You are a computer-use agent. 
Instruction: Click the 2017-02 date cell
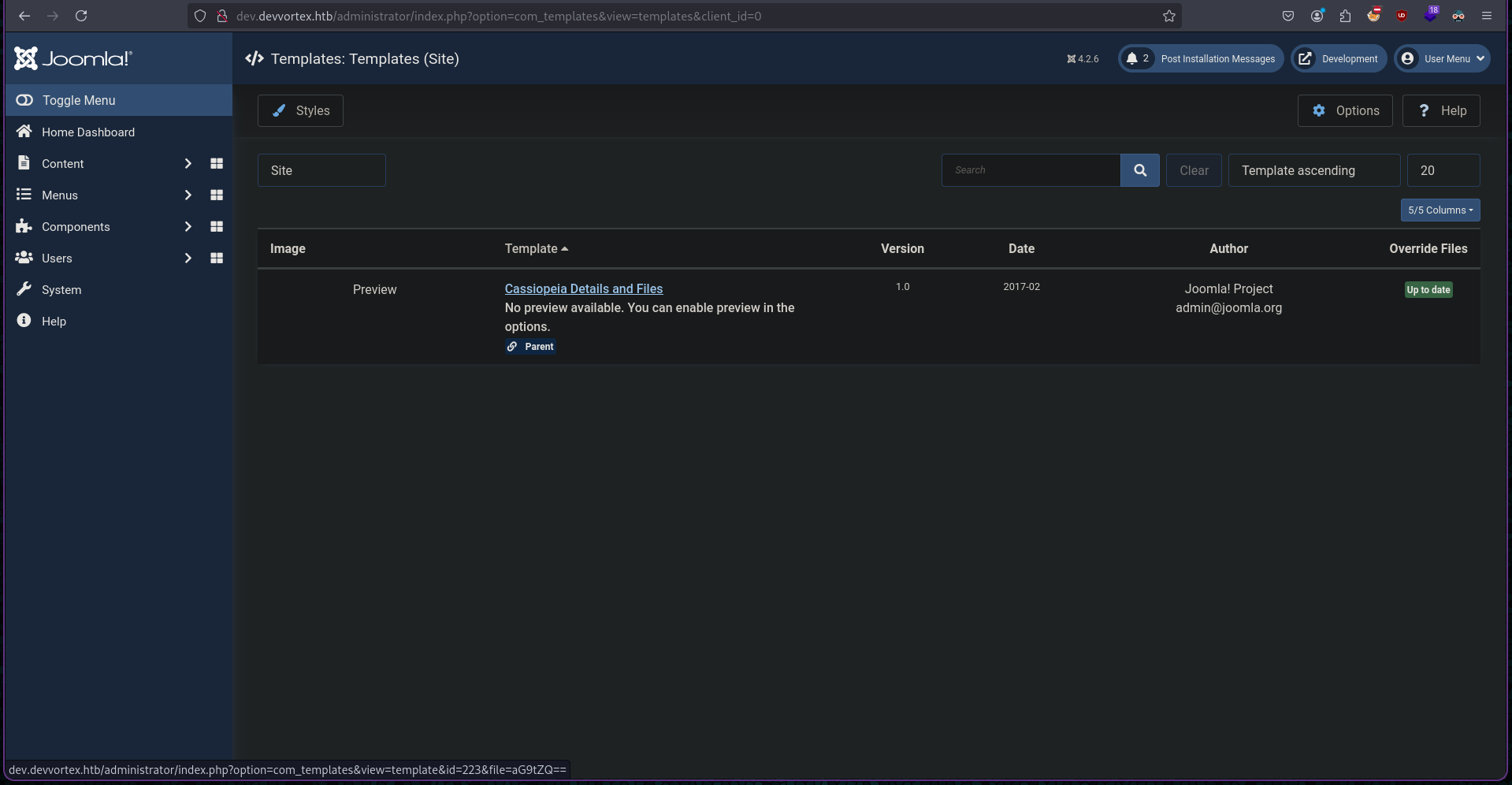[1021, 287]
